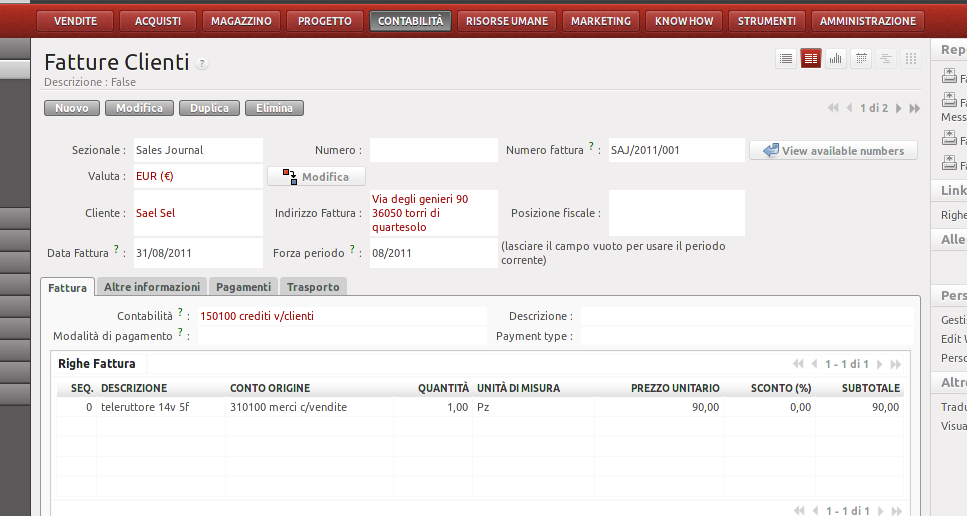Click help mark beside Data Fattura label
Image resolution: width=967 pixels, height=516 pixels.
point(116,249)
